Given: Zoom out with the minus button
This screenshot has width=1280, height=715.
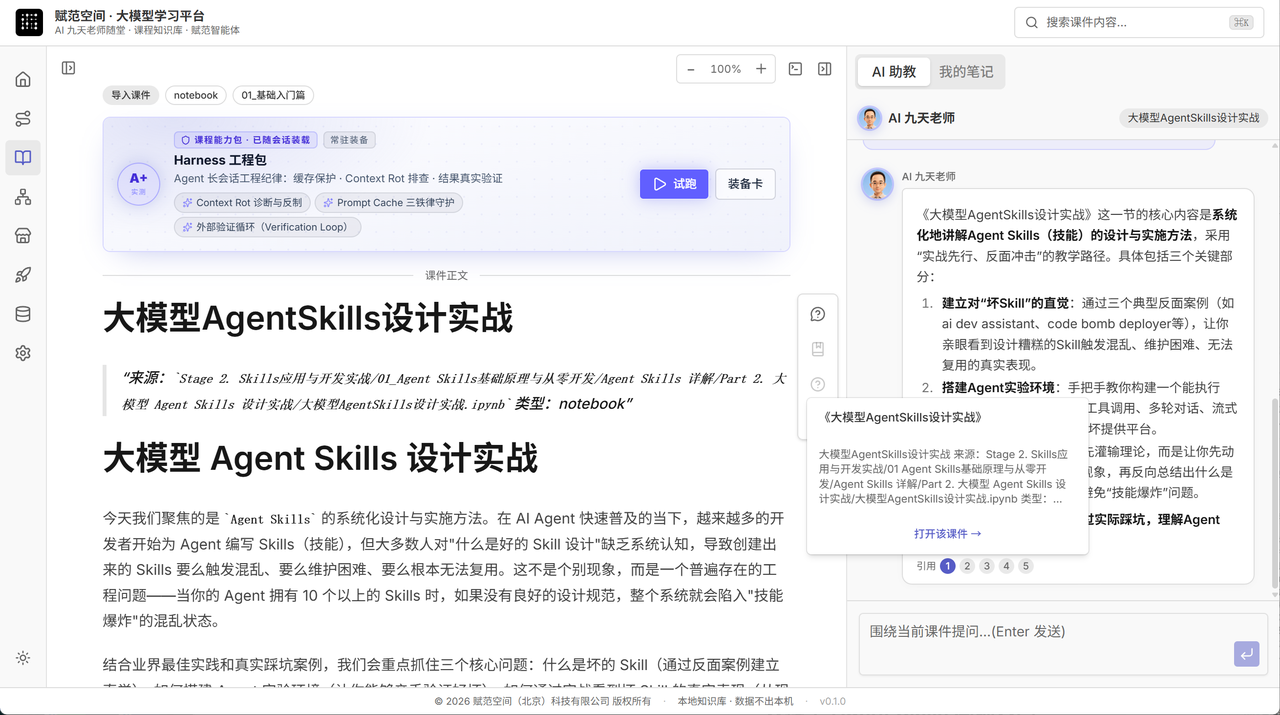Looking at the screenshot, I should (x=691, y=69).
